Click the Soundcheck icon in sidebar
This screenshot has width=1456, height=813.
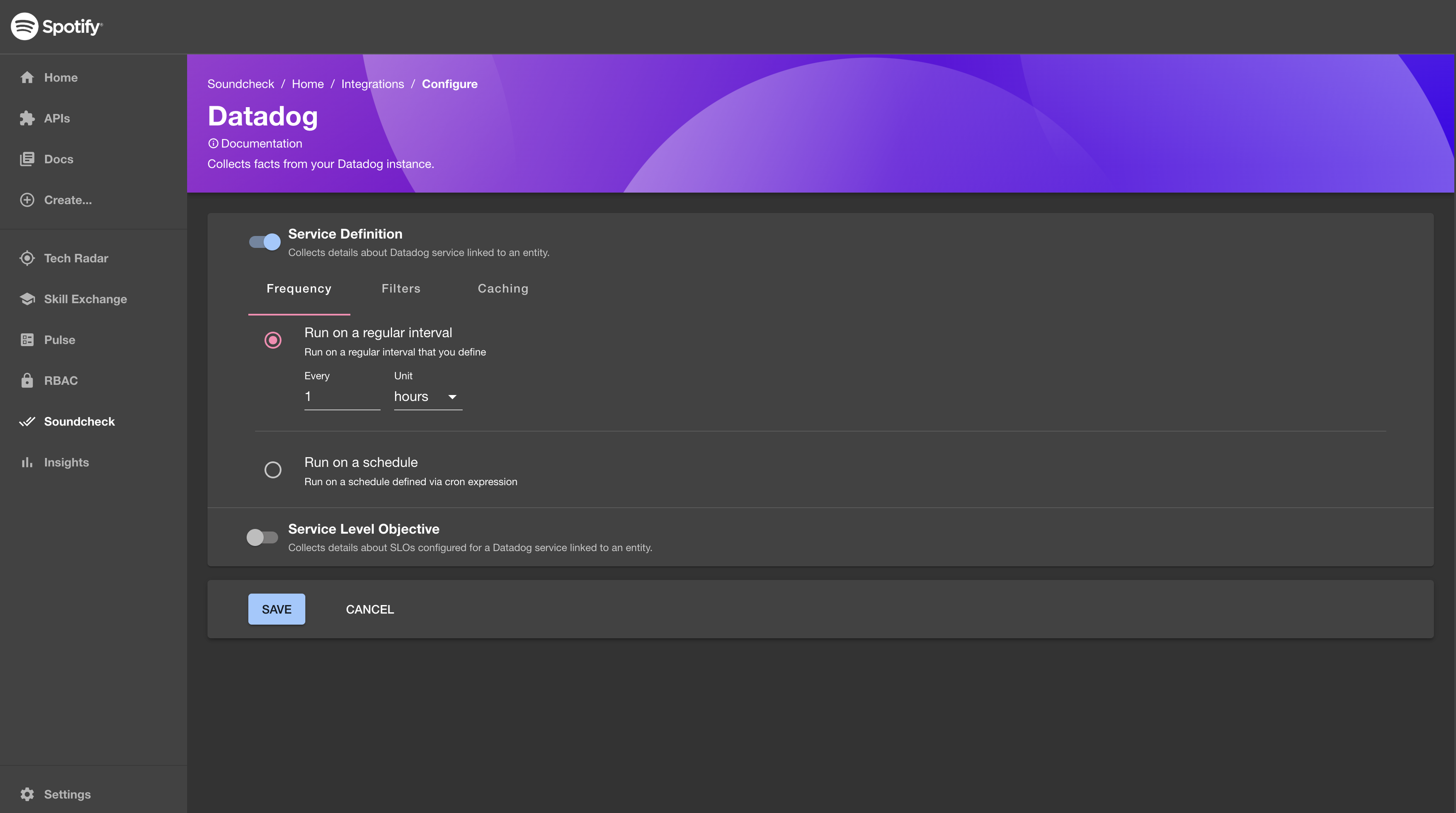pos(26,421)
